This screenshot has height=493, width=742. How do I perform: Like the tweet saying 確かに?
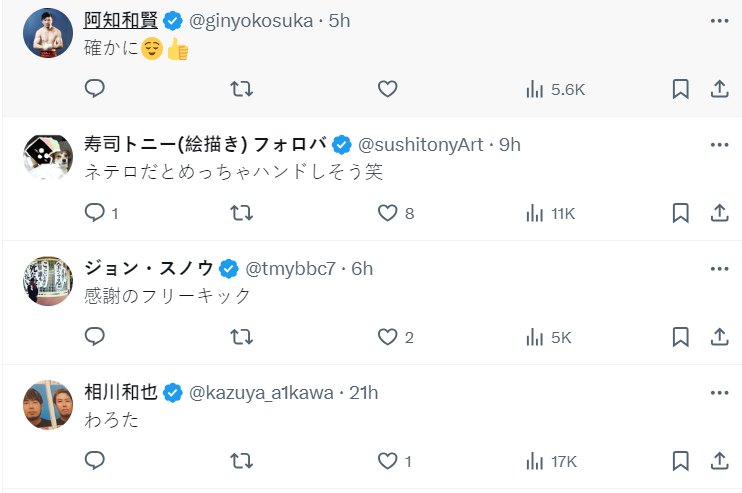coord(388,89)
